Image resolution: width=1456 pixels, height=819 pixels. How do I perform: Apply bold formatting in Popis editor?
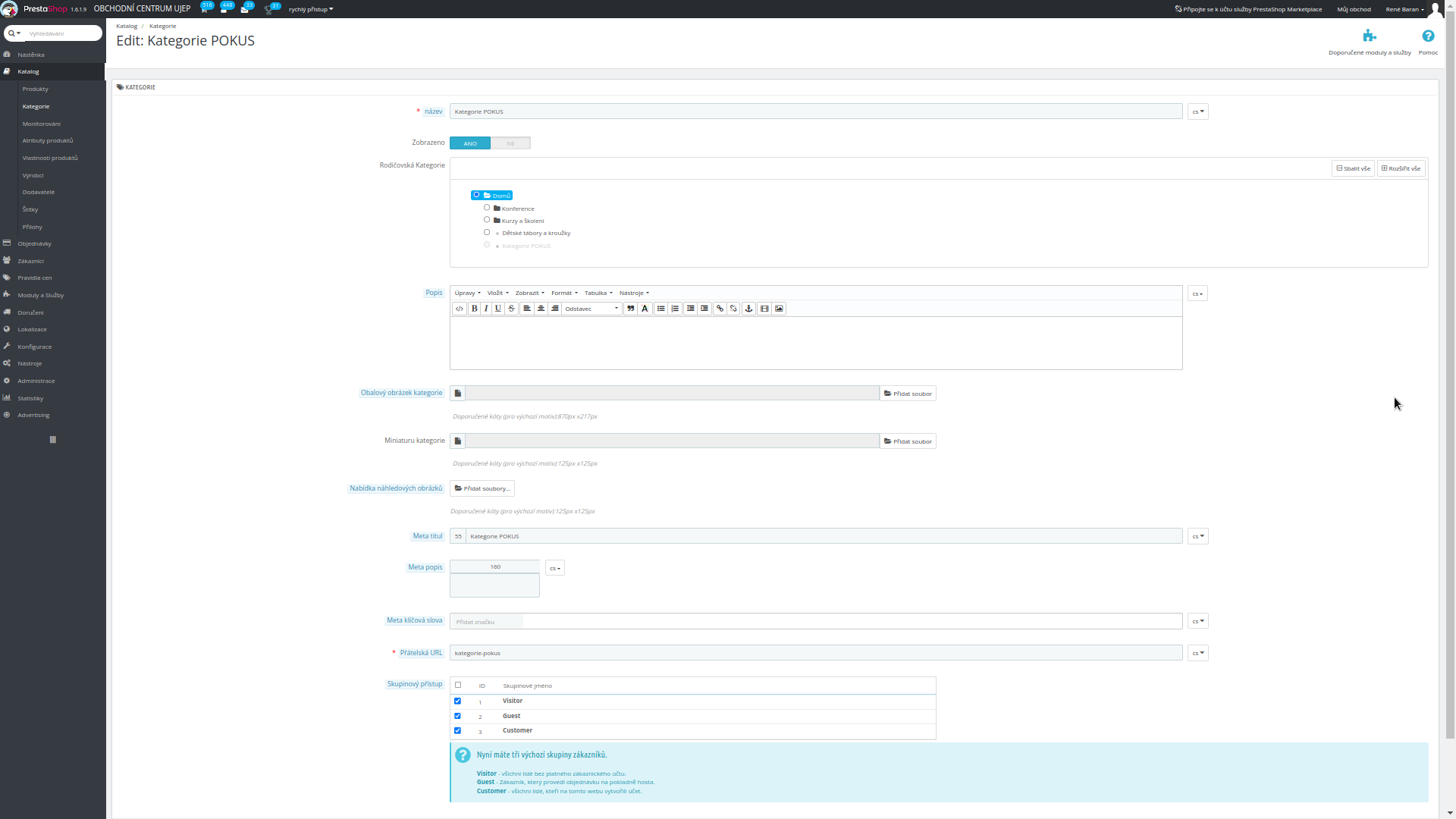coord(475,309)
